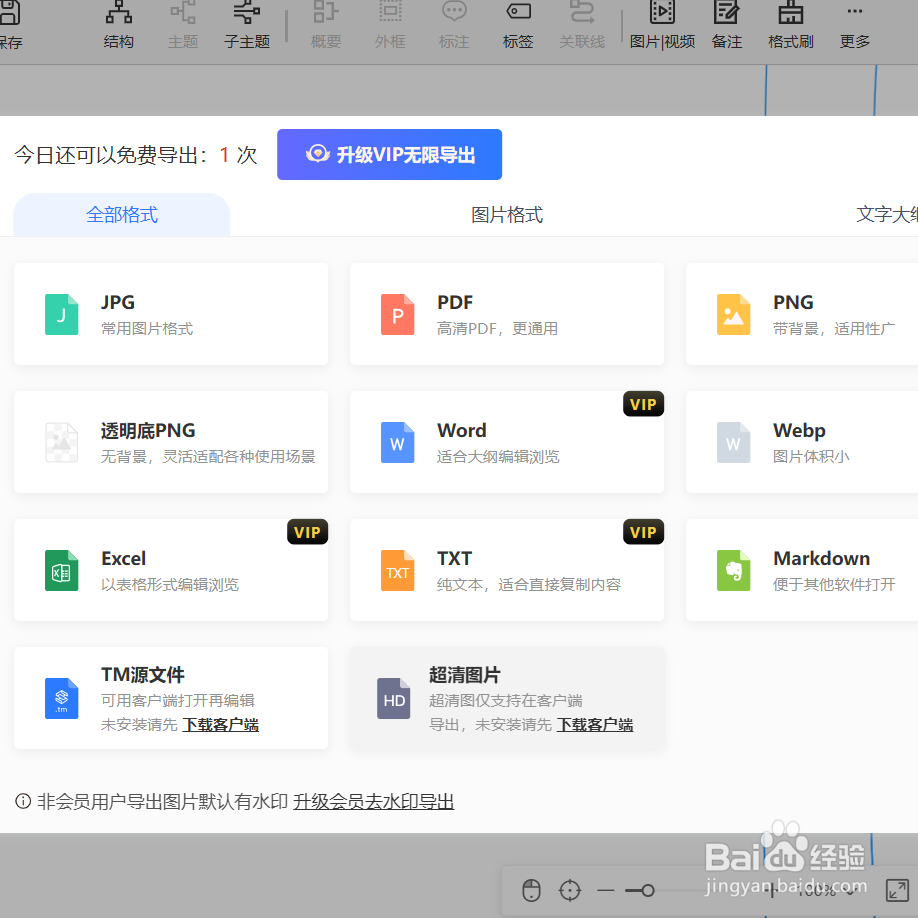Open the 备注 notes tool
This screenshot has height=918, width=918.
727,25
